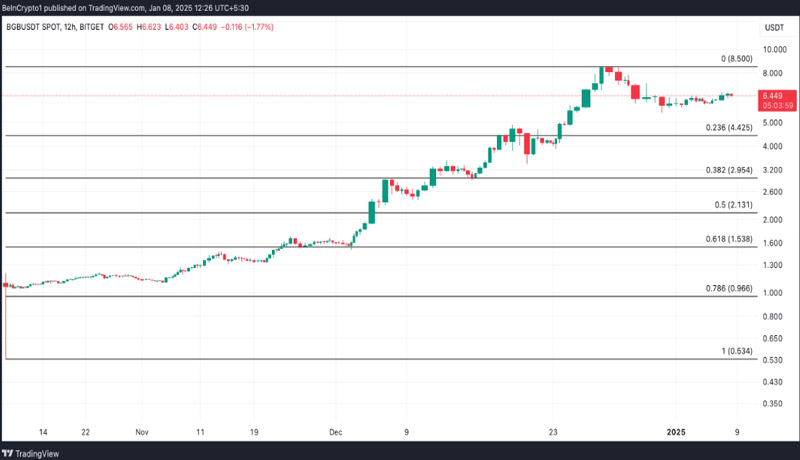This screenshot has width=800, height=460.
Task: Click the 0.650 price axis label
Action: (772, 338)
